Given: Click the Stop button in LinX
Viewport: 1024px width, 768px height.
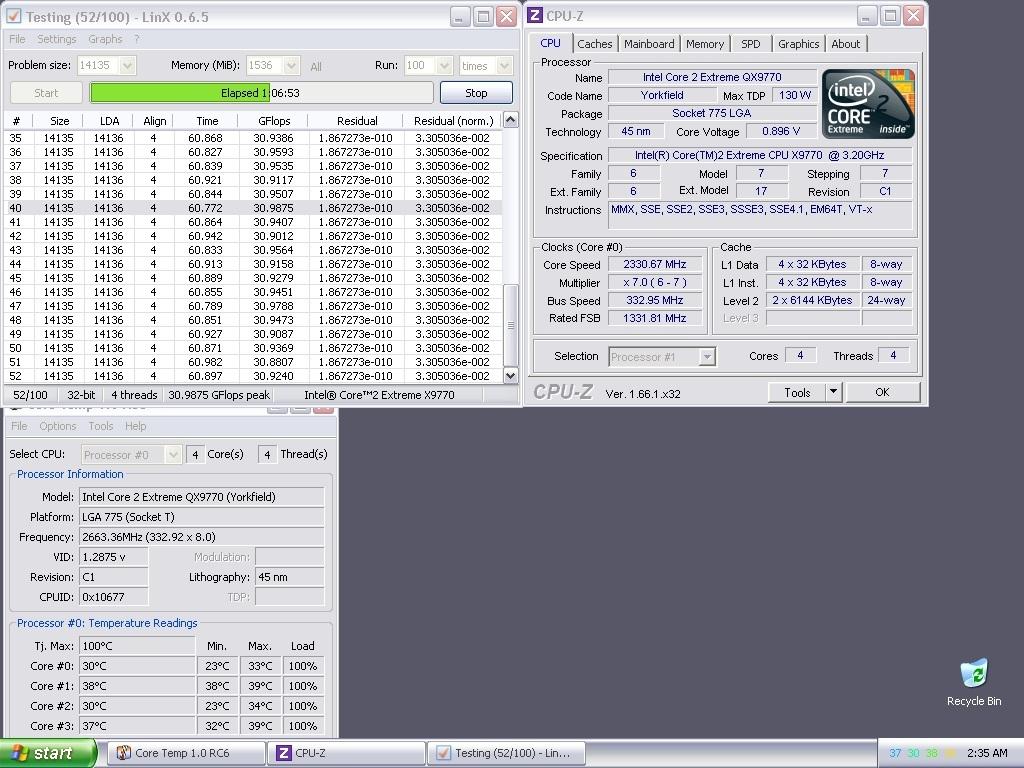Looking at the screenshot, I should point(476,93).
